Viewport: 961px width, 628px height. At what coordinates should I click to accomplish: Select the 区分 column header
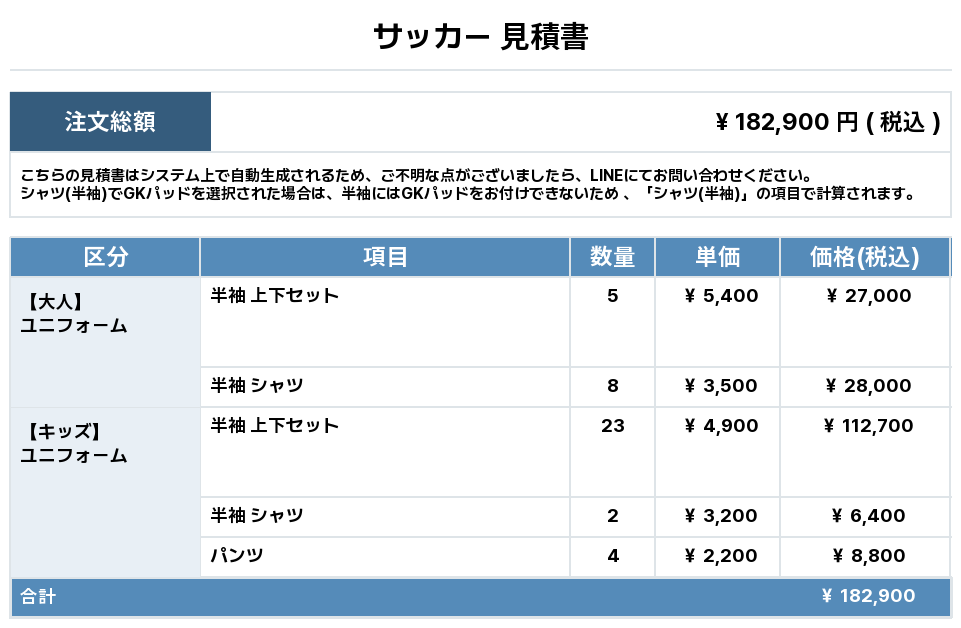point(105,257)
